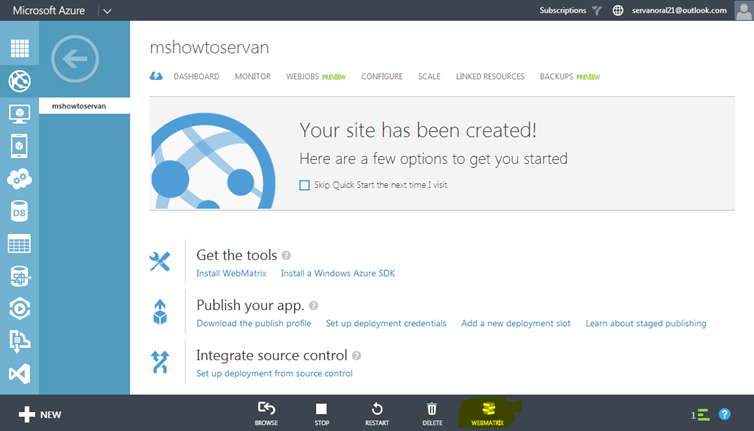Tick Skip Quick Start checkbox
The image size is (754, 431).
[304, 185]
